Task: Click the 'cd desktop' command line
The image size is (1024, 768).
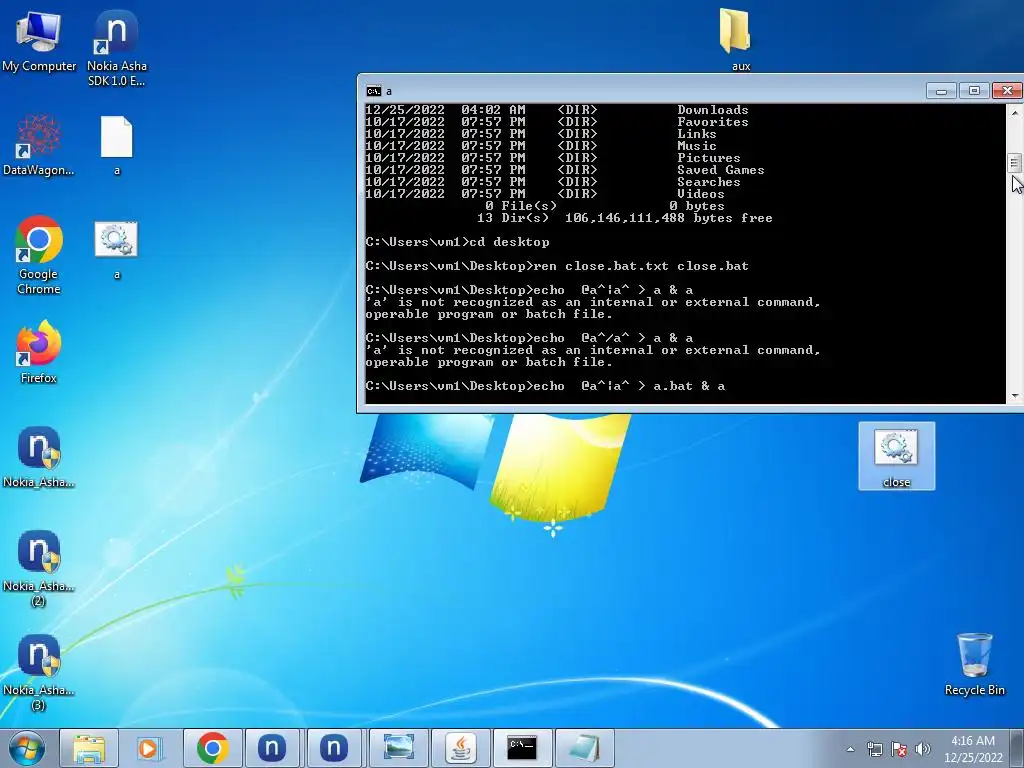Action: tap(457, 242)
